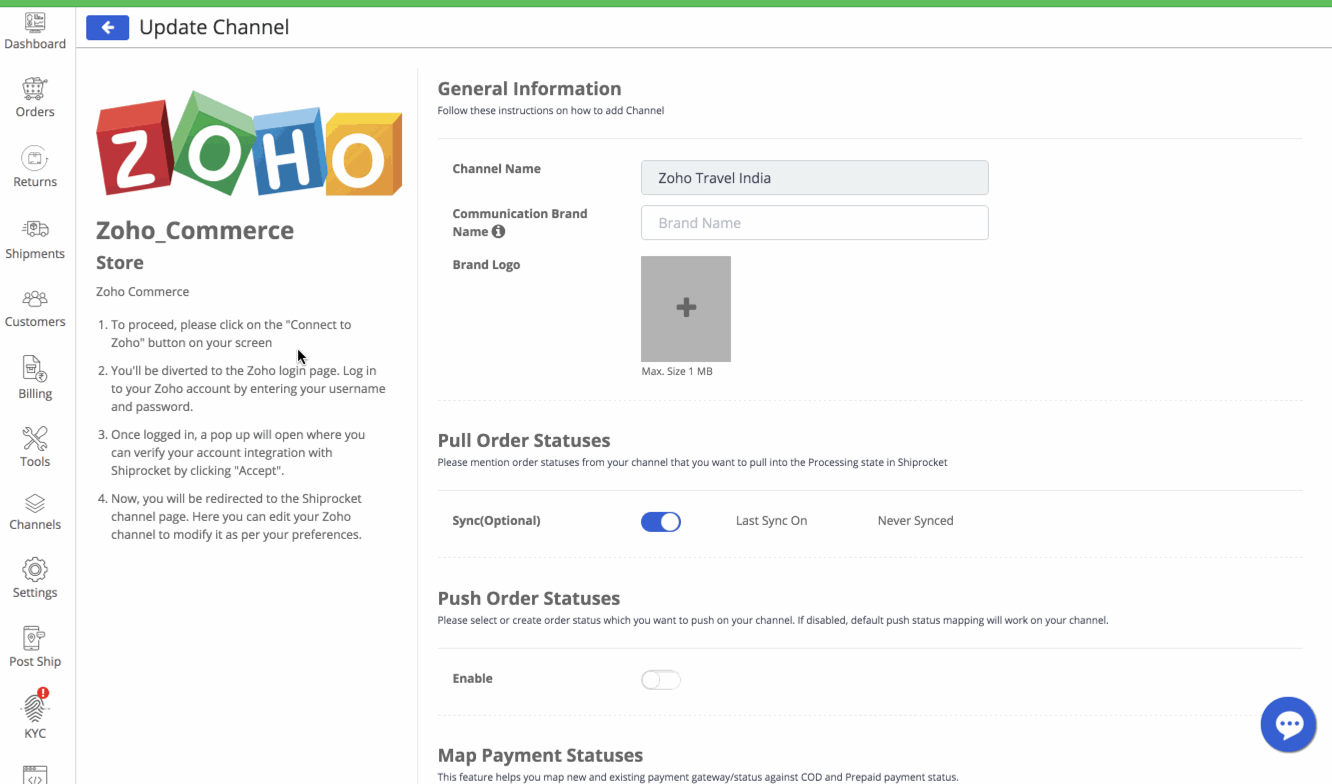This screenshot has height=784, width=1332.
Task: Disable the Sync(Optional) toggle
Action: 661,521
